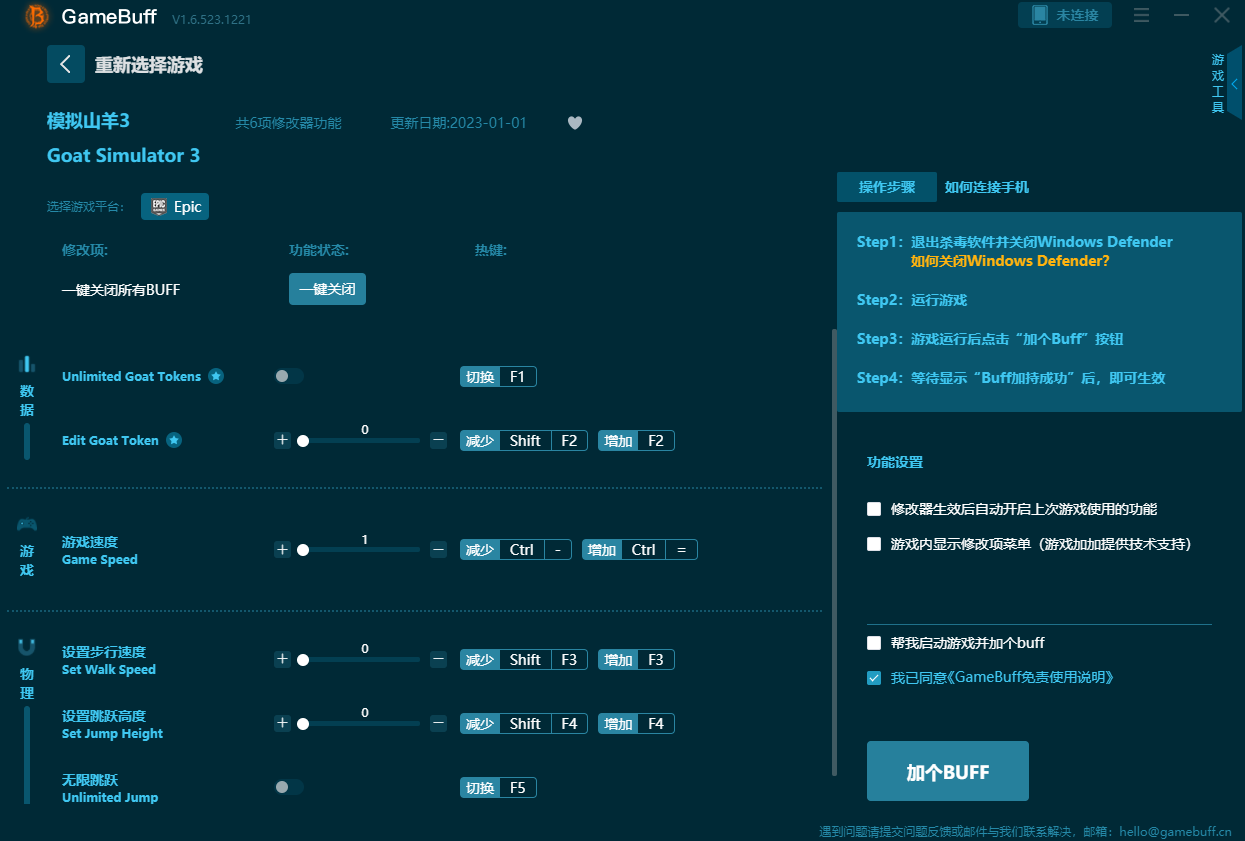
Task: Minimize the GameBuff window
Action: pyautogui.click(x=1181, y=15)
